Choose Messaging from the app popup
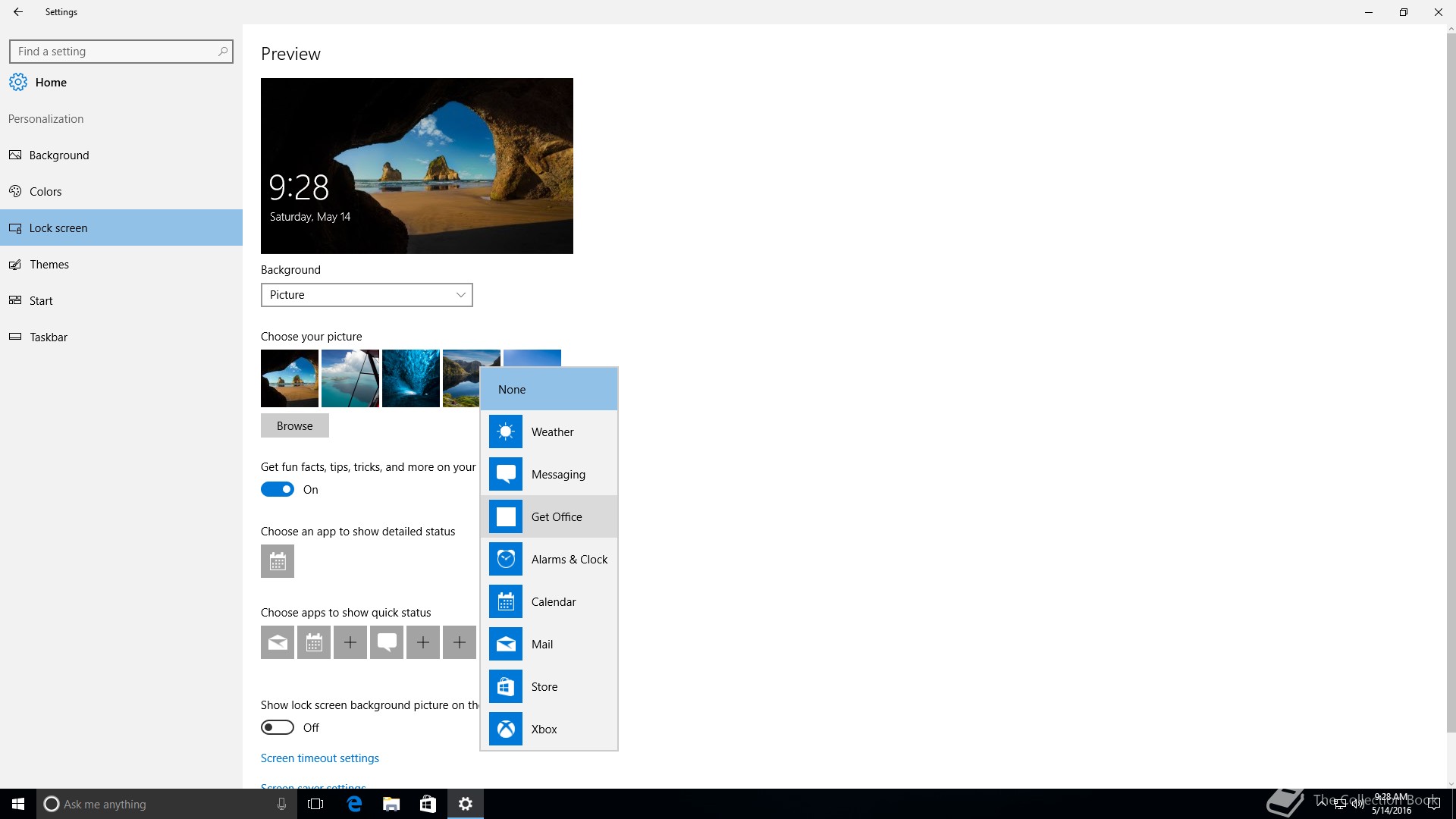The width and height of the screenshot is (1456, 819). tap(549, 474)
